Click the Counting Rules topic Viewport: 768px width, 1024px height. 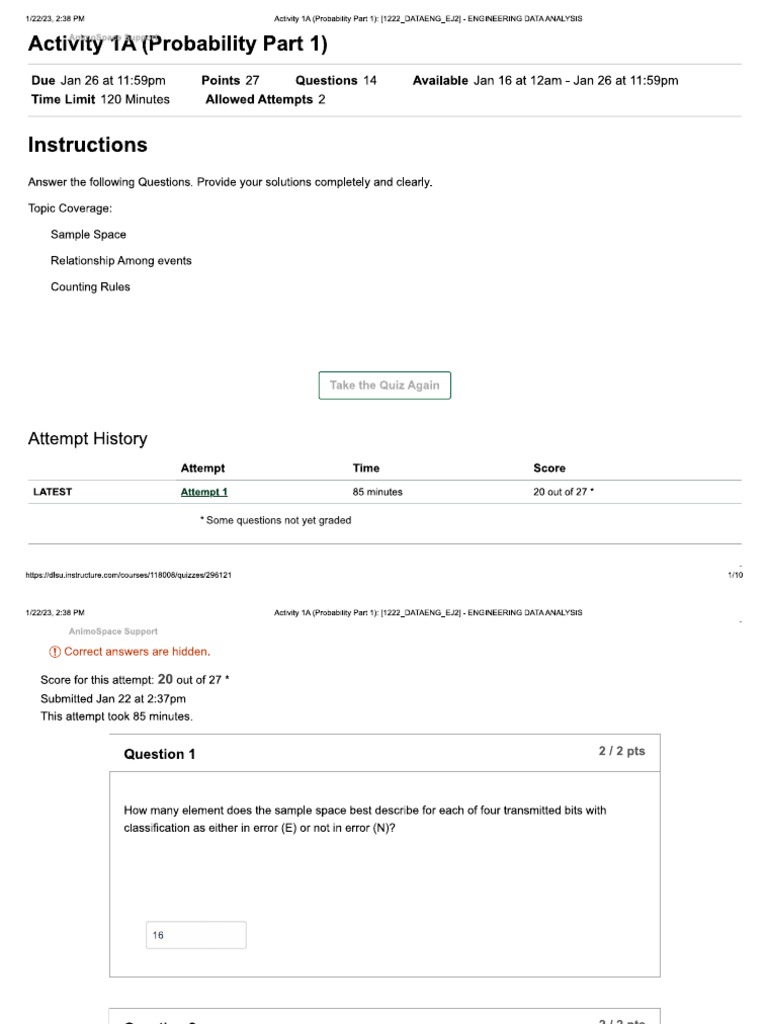(x=90, y=287)
